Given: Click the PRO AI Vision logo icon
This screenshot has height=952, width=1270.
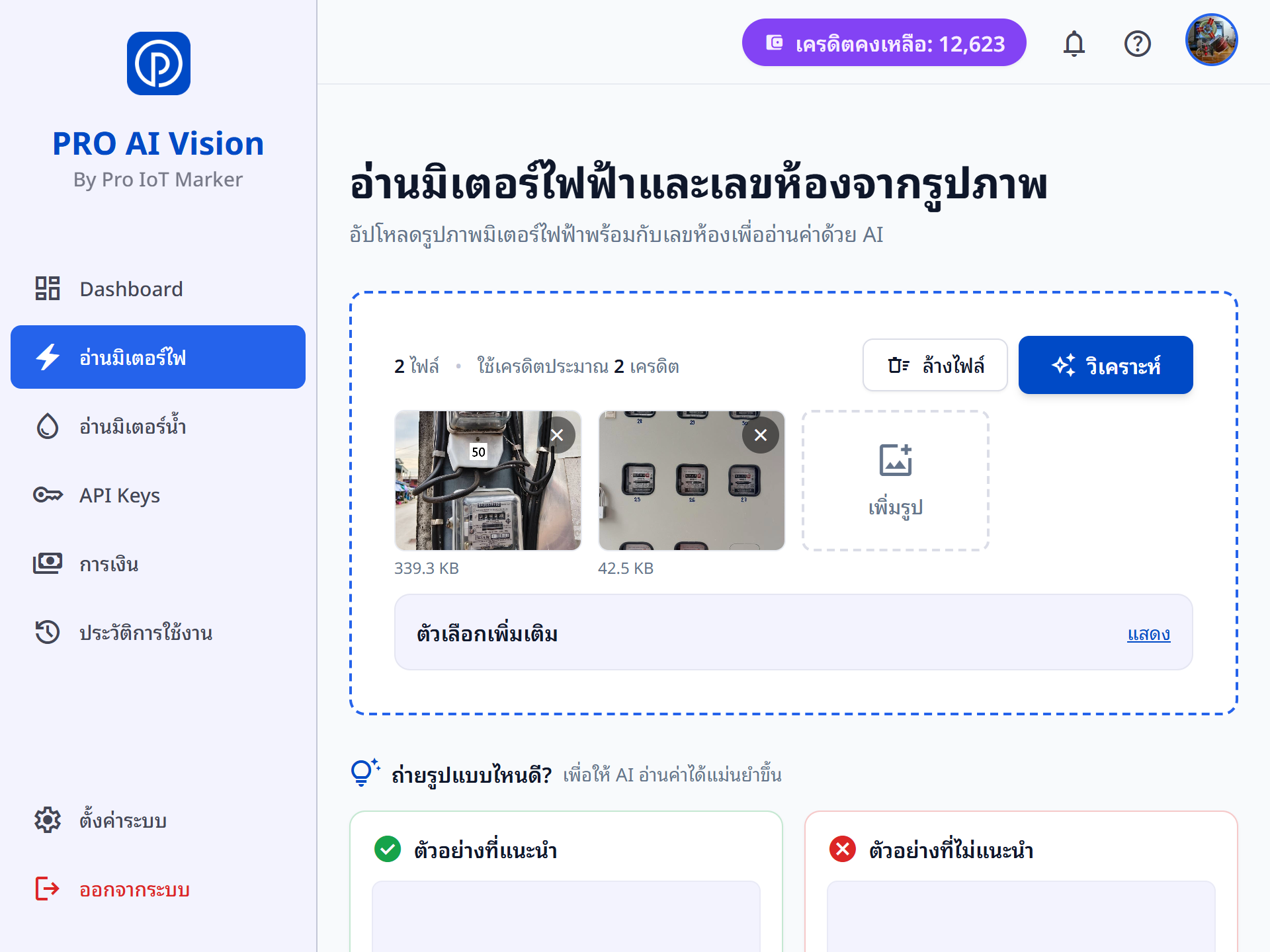Looking at the screenshot, I should click(x=159, y=63).
